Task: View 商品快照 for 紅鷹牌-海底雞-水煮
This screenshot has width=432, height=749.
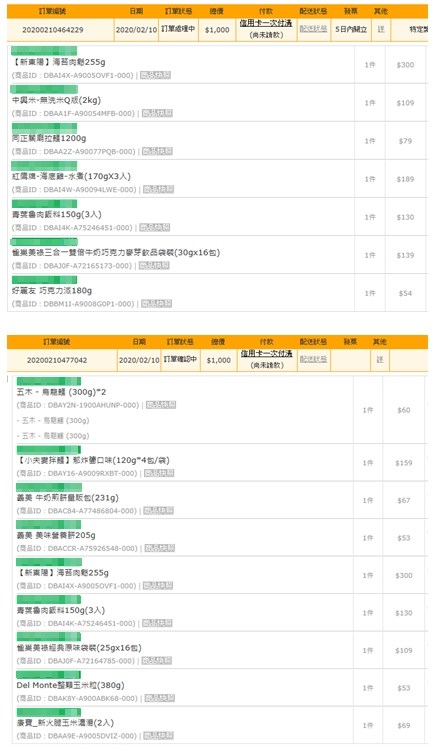Action: [159, 190]
